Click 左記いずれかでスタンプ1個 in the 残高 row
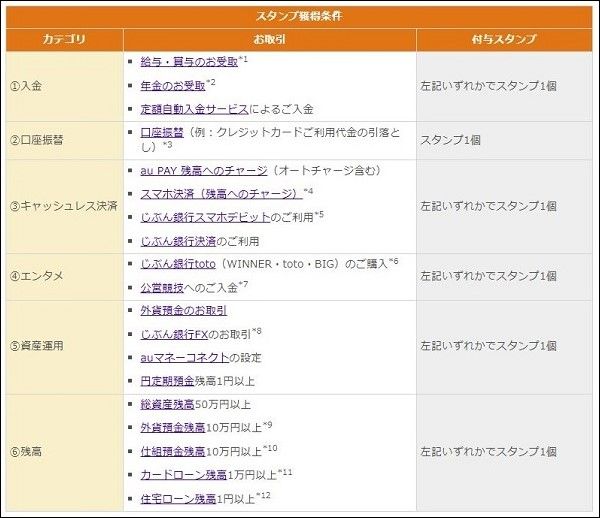This screenshot has height=518, width=600. pos(488,452)
